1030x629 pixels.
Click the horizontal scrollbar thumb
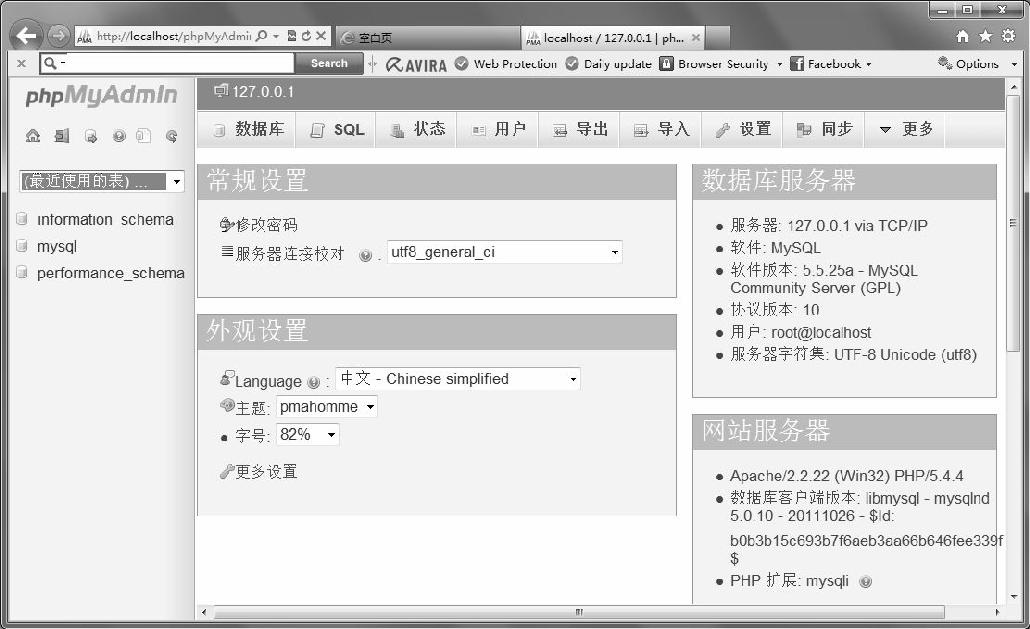(x=579, y=612)
